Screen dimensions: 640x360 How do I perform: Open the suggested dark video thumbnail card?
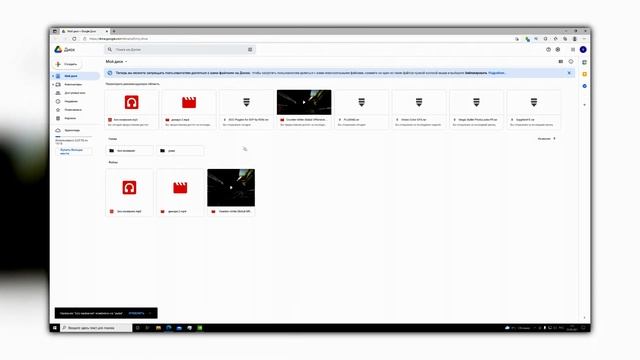coord(304,108)
